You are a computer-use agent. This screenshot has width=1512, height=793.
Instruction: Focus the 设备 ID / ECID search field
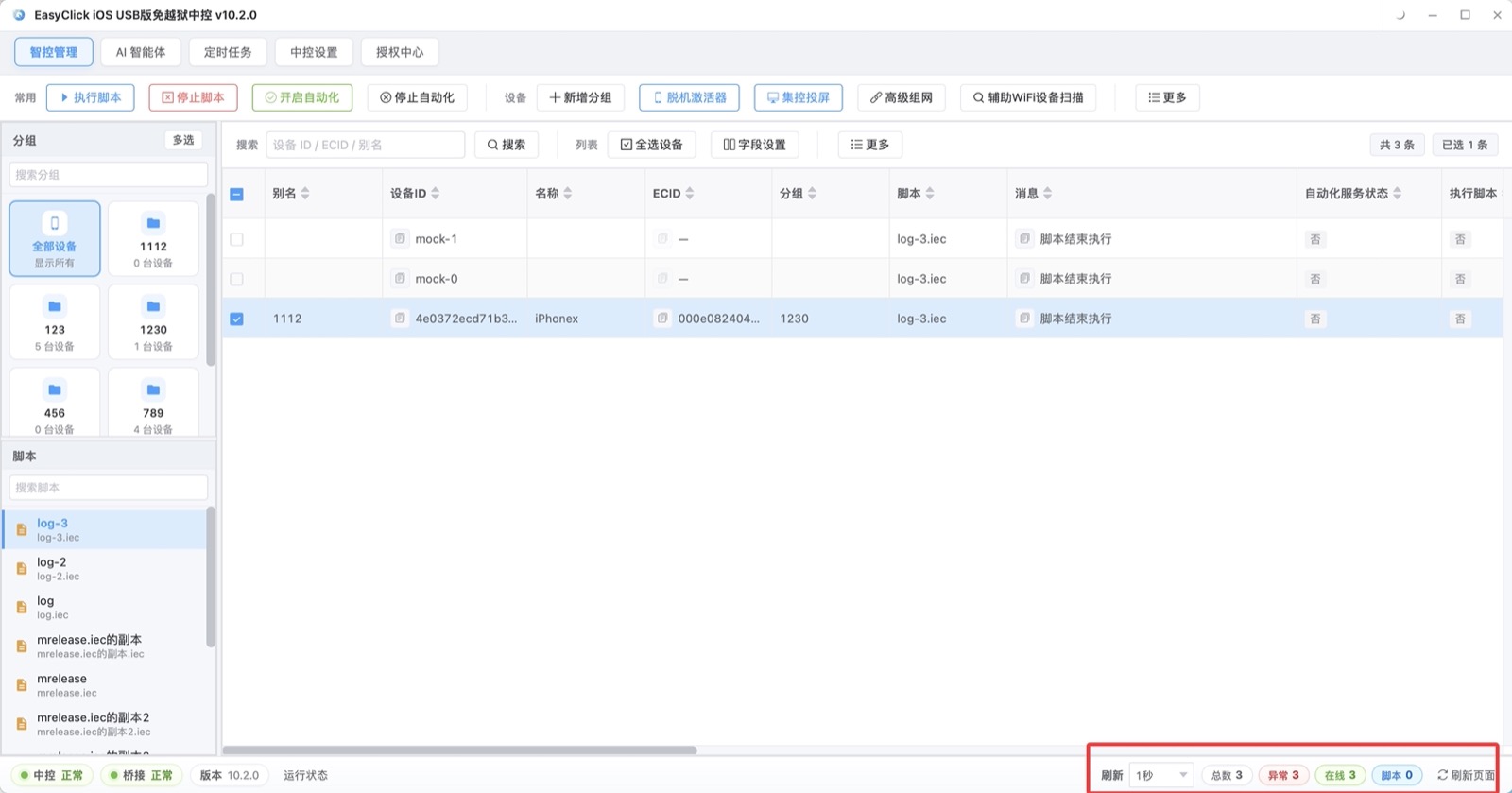(366, 145)
